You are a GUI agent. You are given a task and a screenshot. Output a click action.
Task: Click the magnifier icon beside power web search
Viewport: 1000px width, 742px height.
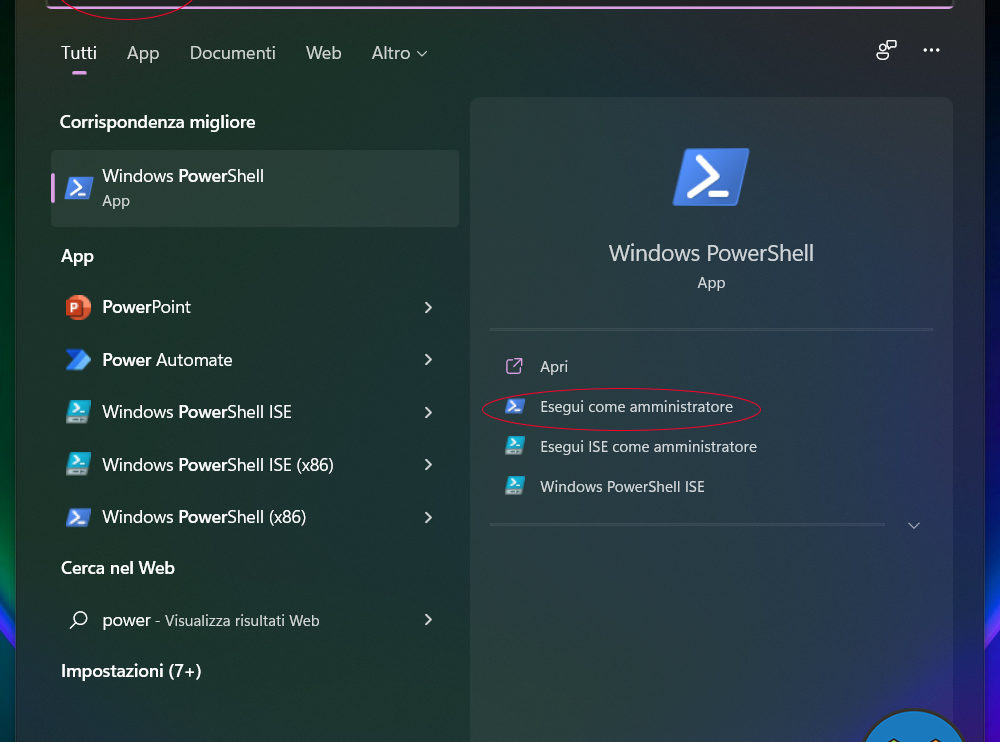[78, 620]
